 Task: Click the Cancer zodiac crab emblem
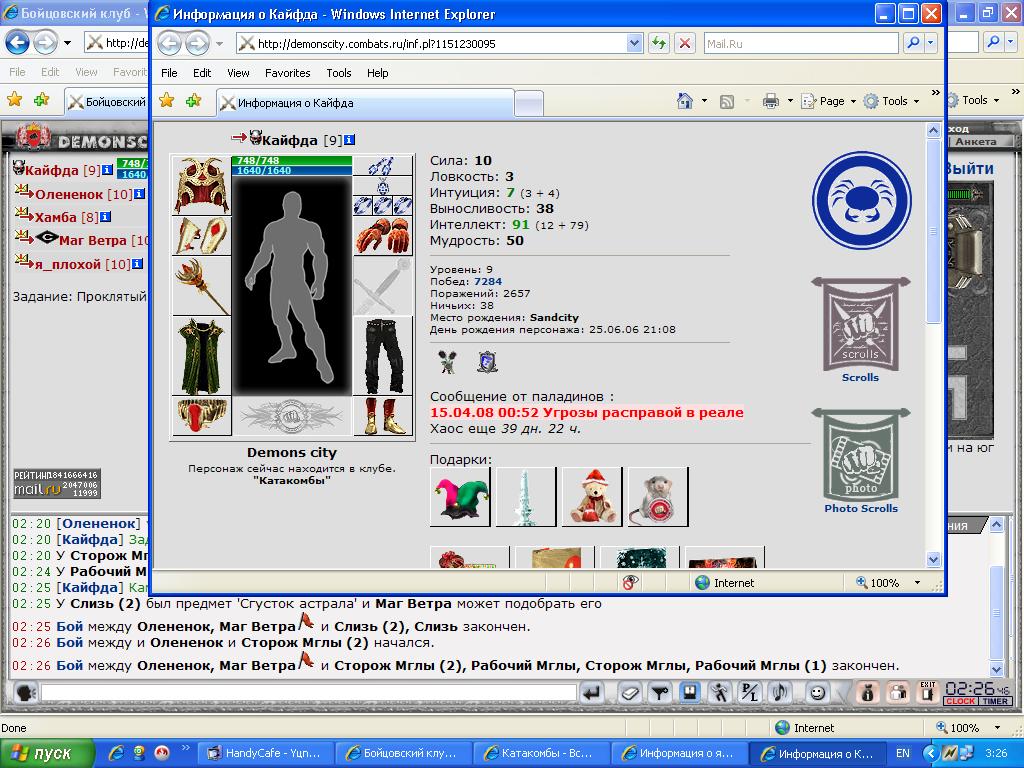click(861, 200)
